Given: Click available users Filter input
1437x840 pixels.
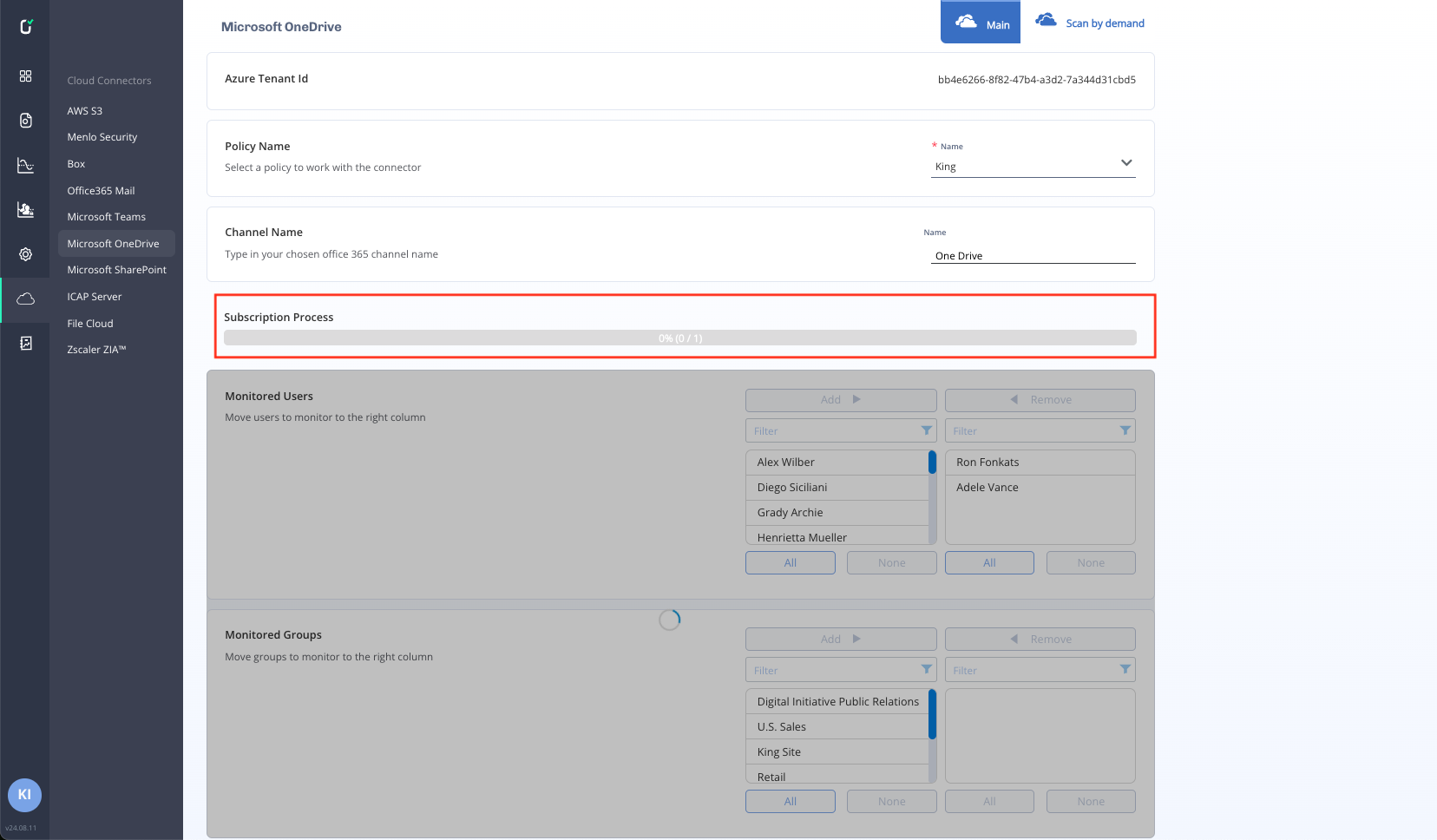Looking at the screenshot, I should tap(841, 431).
